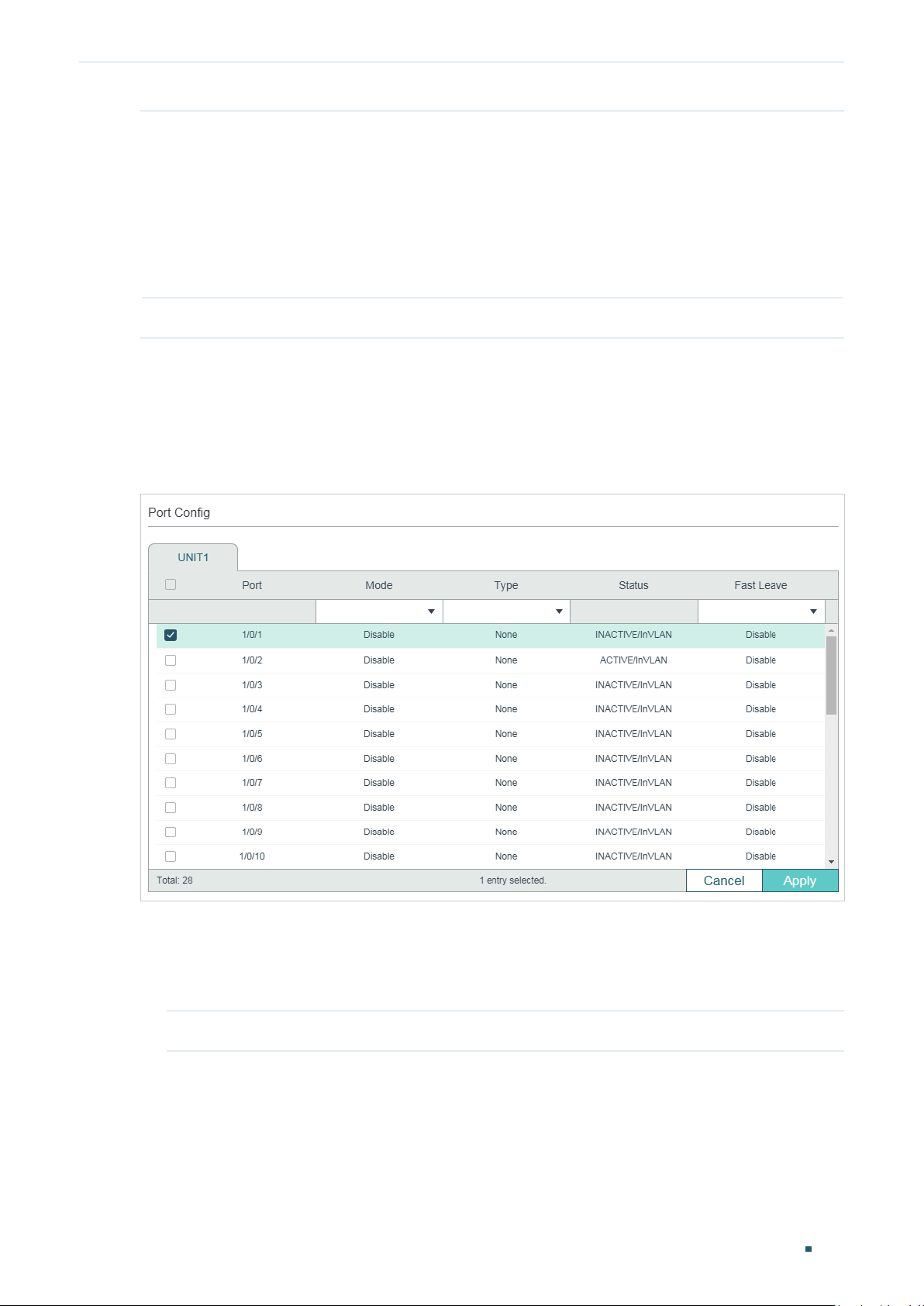924x1306 pixels.
Task: Click the scrollbar down arrow
Action: pos(831,862)
